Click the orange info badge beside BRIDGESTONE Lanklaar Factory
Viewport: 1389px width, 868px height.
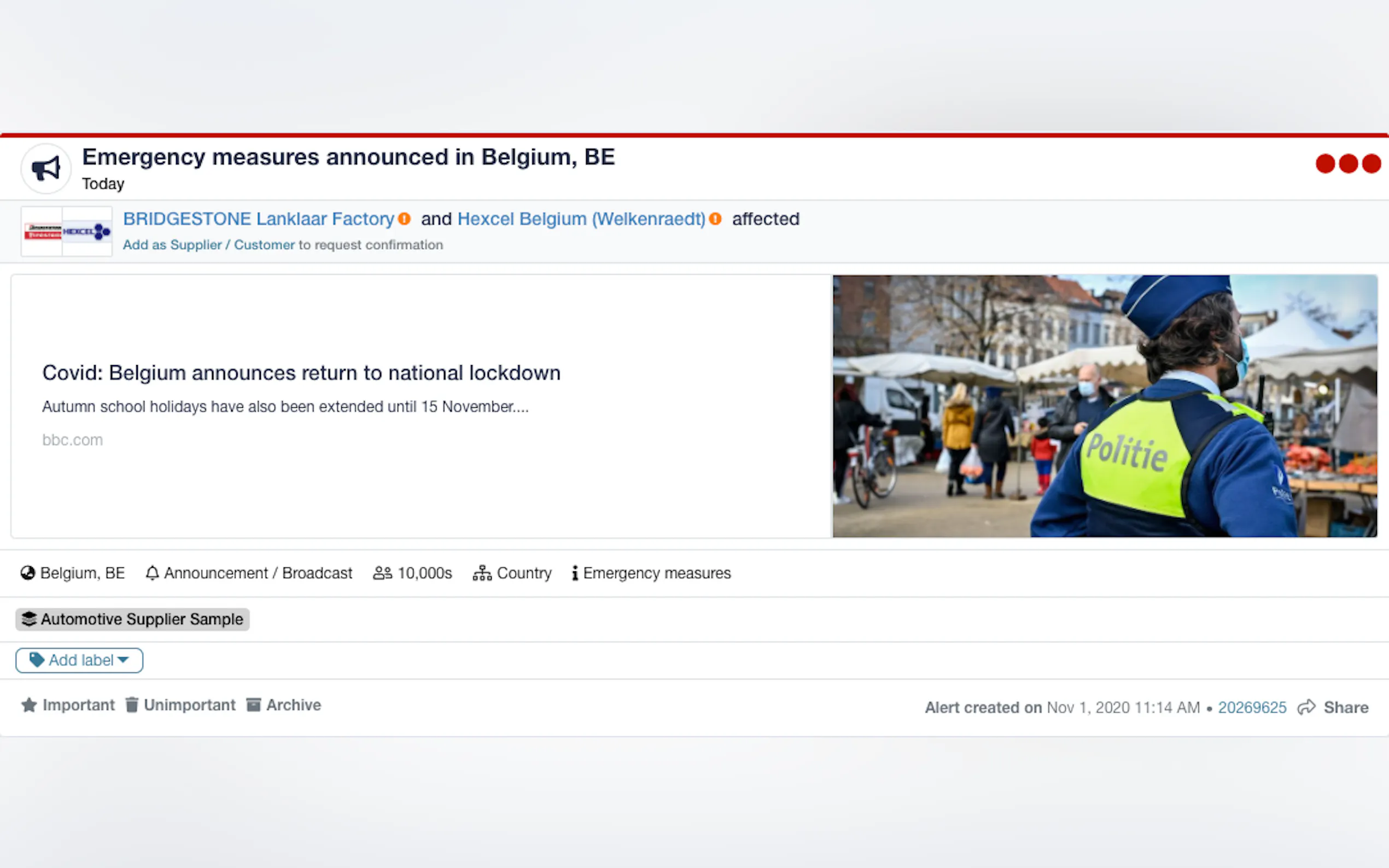tap(404, 219)
